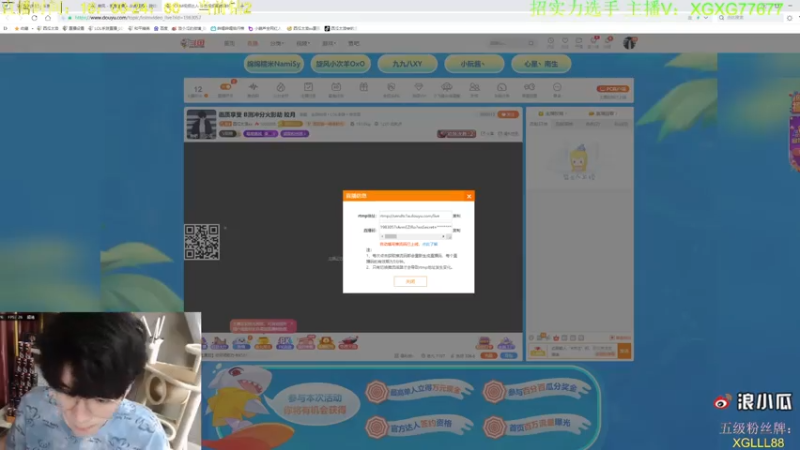800x450 pixels.
Task: Copy the rtmp address via its copy link
Action: coord(457,216)
